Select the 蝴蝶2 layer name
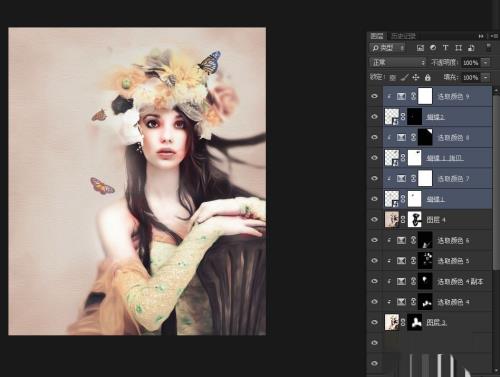This screenshot has height=377, width=500. [435, 117]
